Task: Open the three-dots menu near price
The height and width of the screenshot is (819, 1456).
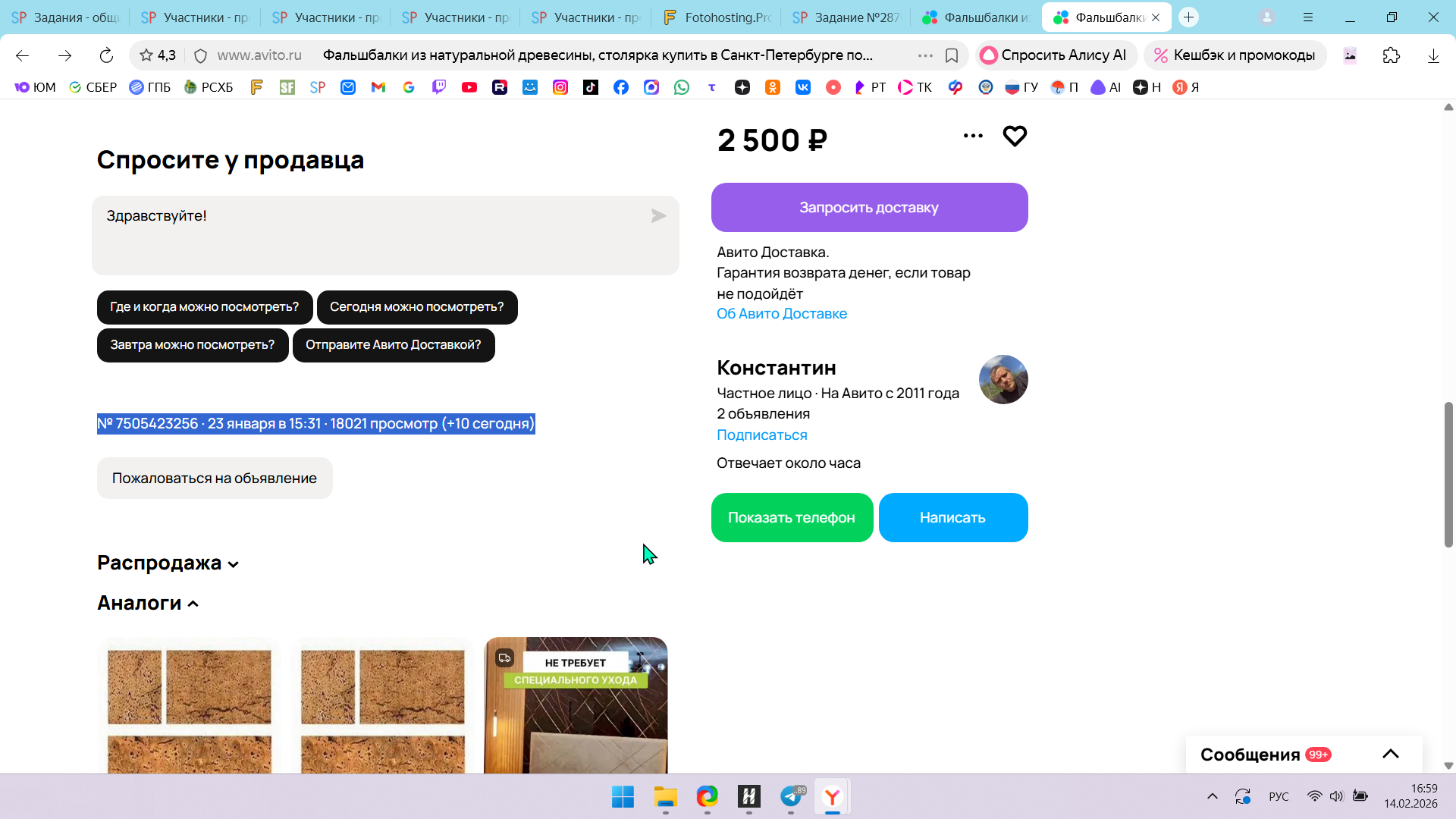Action: (x=973, y=136)
